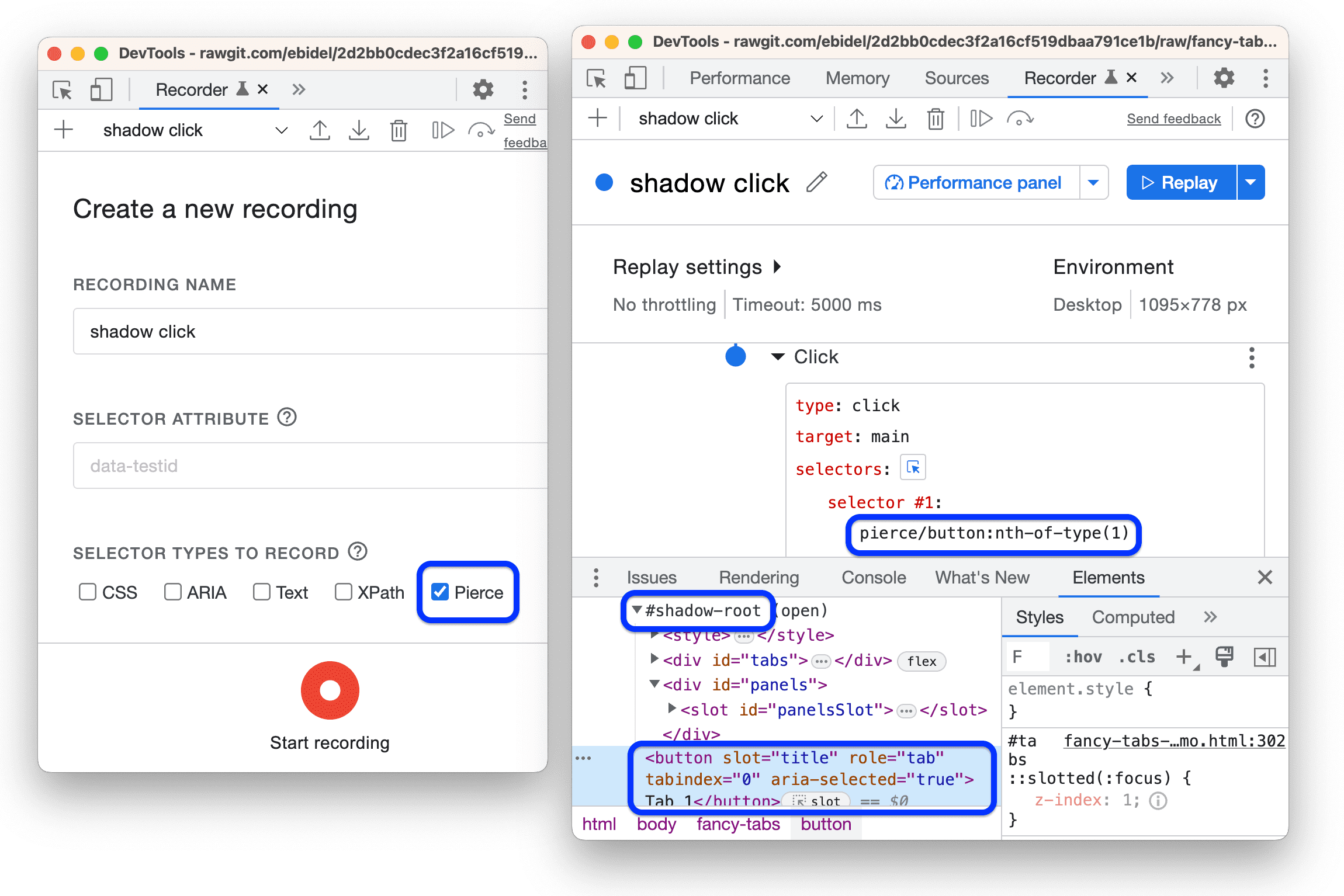Enable the ARIA selector type checkbox
1344x896 pixels.
(173, 592)
